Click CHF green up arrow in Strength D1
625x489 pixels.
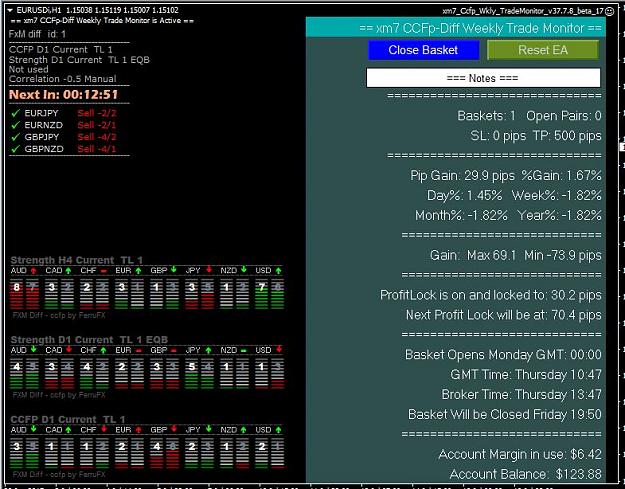(103, 350)
